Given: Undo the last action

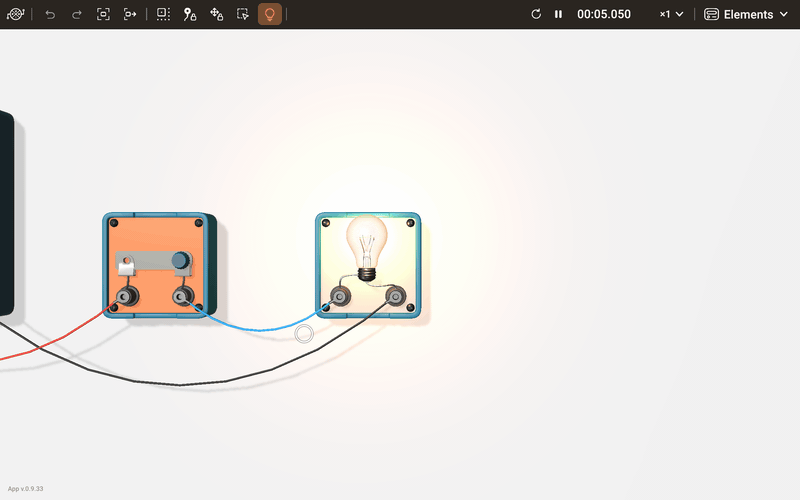Looking at the screenshot, I should tap(50, 14).
